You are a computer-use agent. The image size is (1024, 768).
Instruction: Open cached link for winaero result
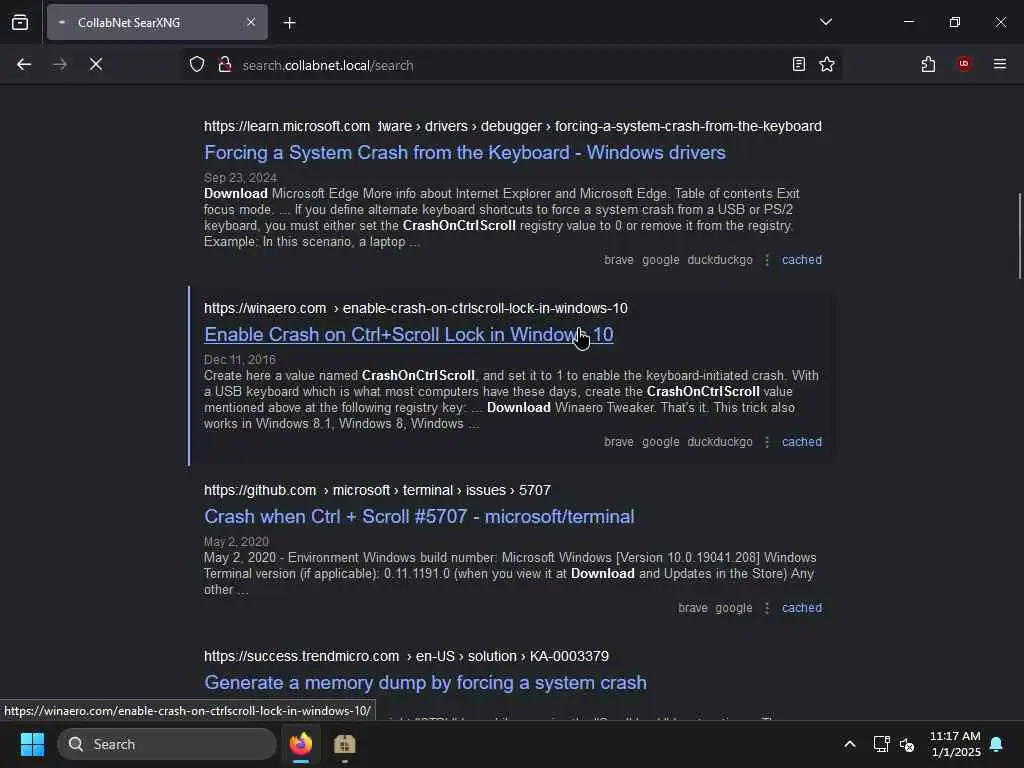click(x=802, y=442)
